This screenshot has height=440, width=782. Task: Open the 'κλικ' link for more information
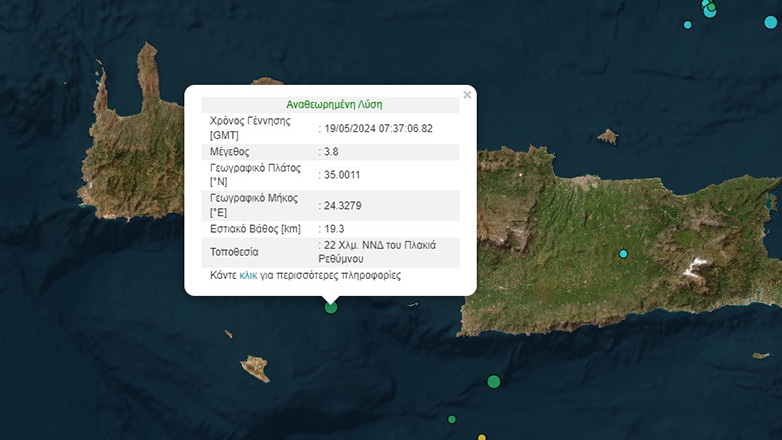248,275
